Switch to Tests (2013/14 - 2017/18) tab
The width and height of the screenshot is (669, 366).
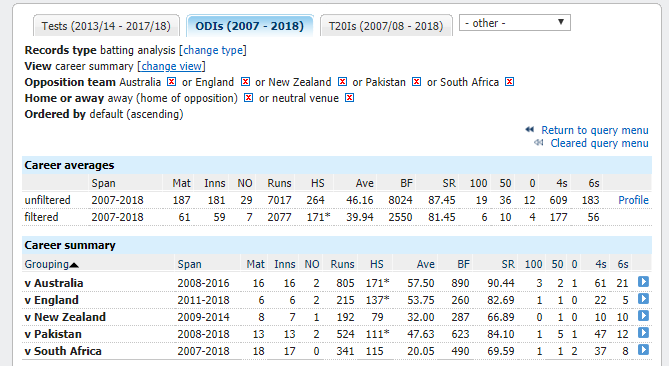click(106, 26)
